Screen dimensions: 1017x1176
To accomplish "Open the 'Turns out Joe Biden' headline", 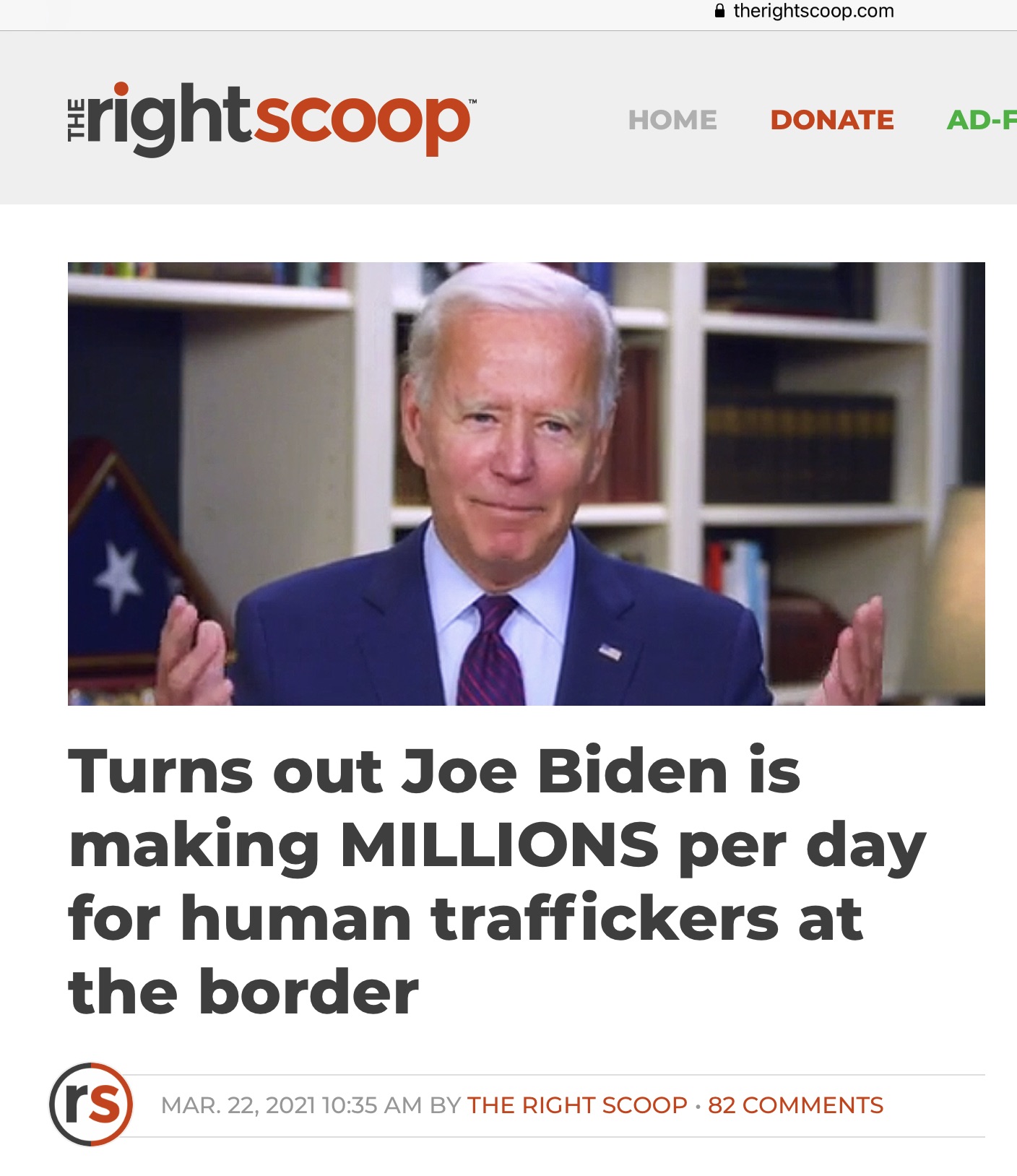I will coord(497,881).
